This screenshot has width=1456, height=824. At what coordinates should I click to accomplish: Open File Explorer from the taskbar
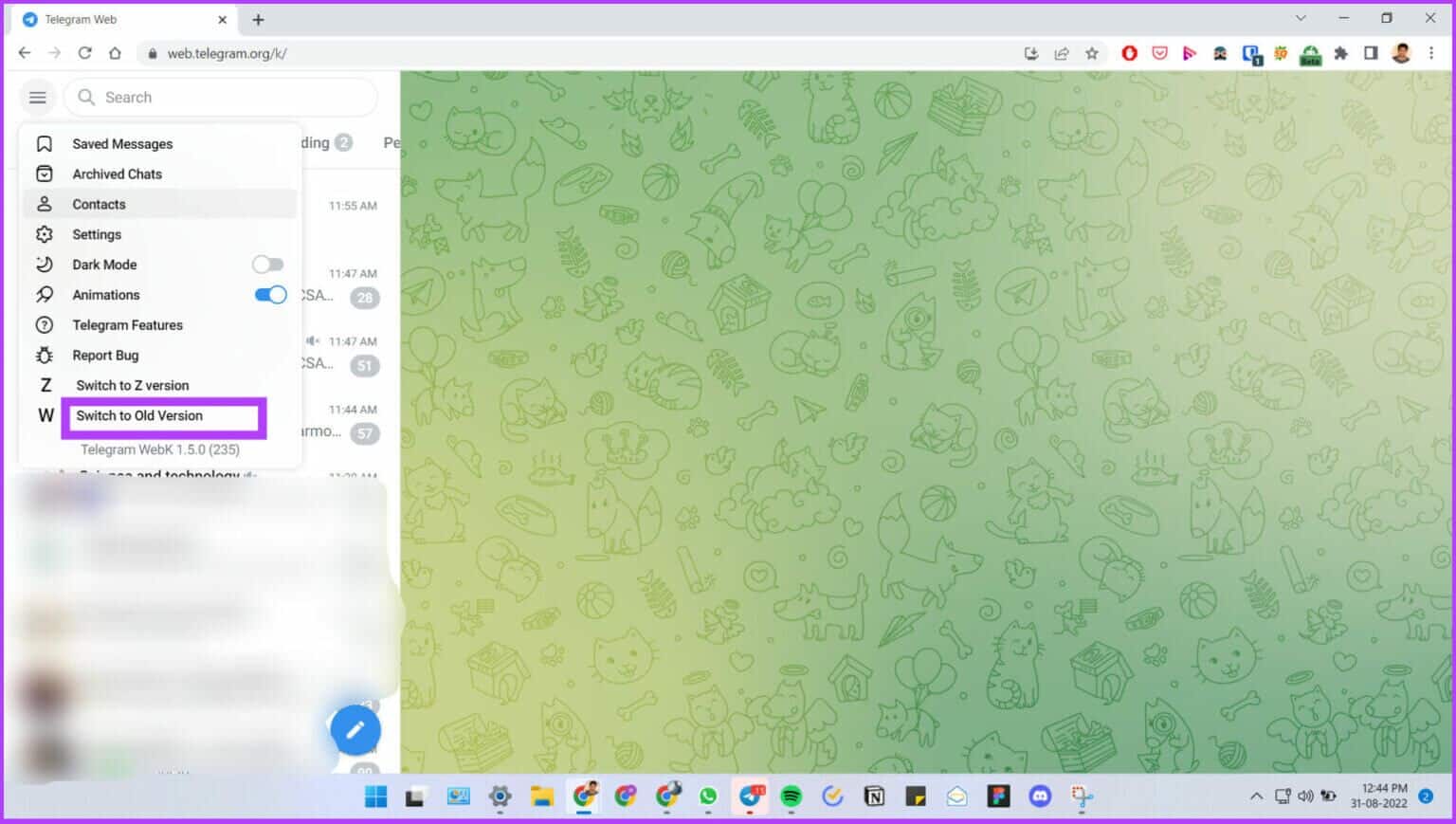(541, 797)
